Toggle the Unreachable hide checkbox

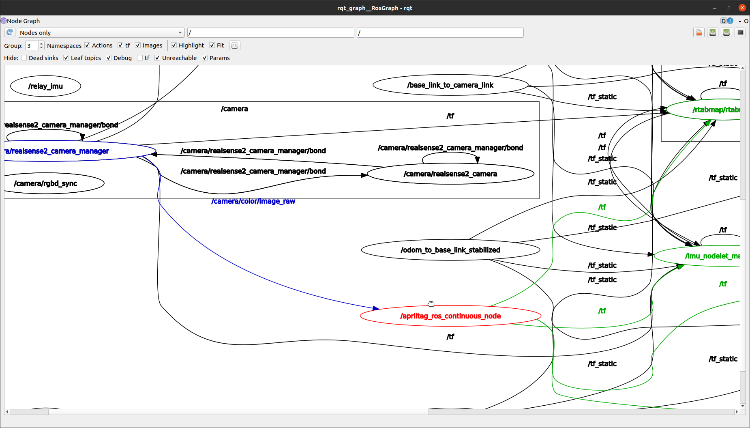(x=156, y=58)
